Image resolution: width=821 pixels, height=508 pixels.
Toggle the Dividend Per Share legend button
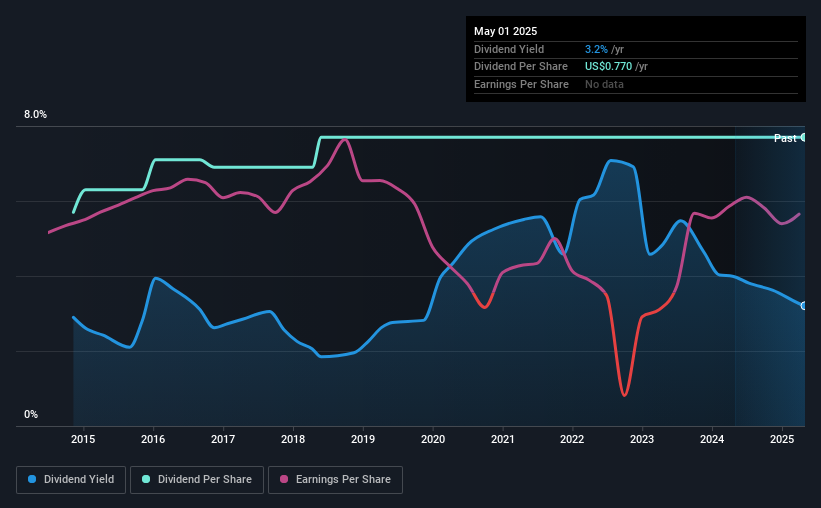(x=197, y=480)
